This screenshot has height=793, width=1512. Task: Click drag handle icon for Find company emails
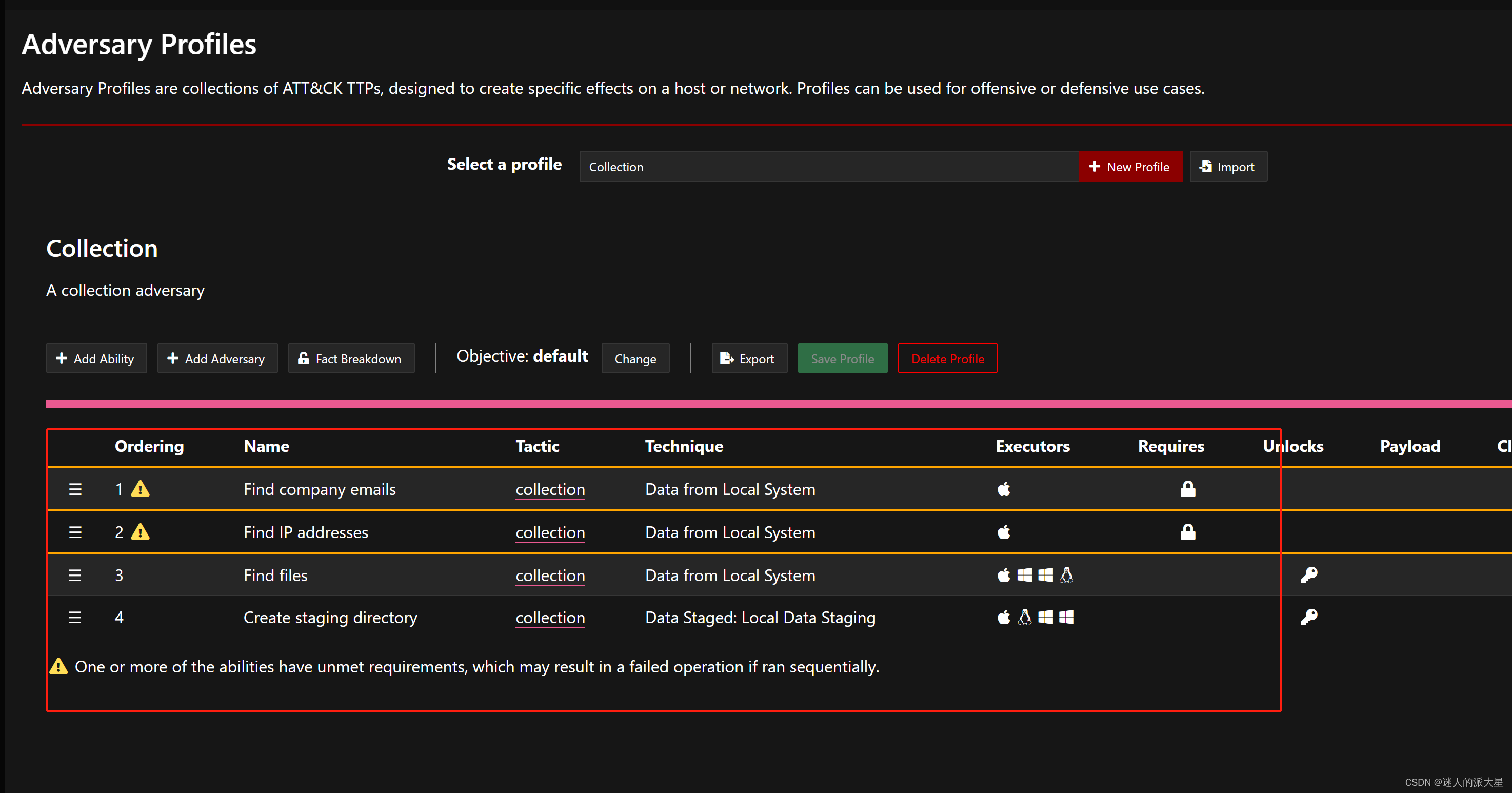[x=75, y=489]
